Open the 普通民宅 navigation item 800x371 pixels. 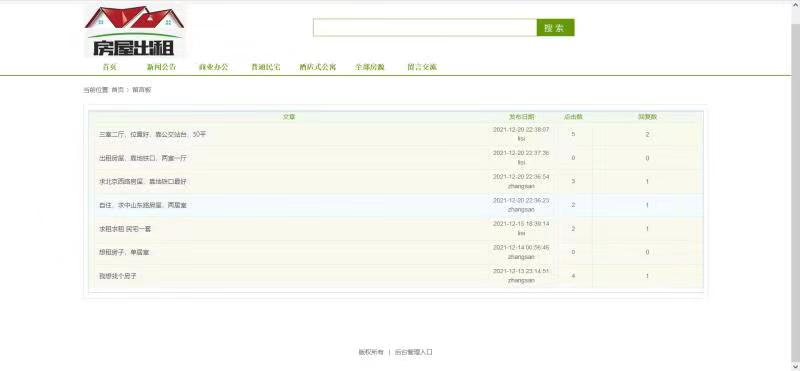click(265, 67)
